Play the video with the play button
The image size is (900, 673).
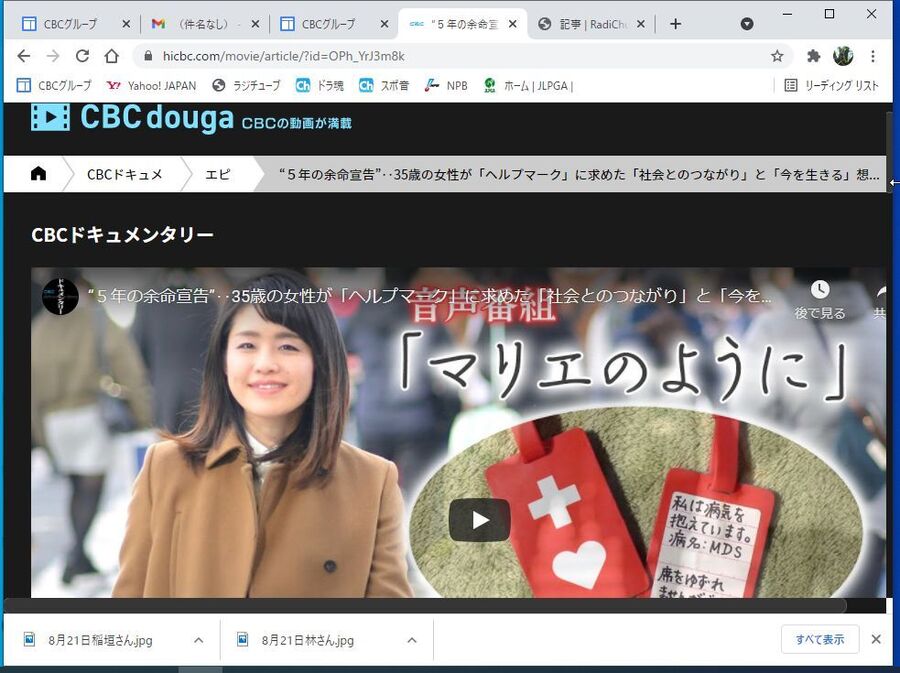[x=479, y=519]
